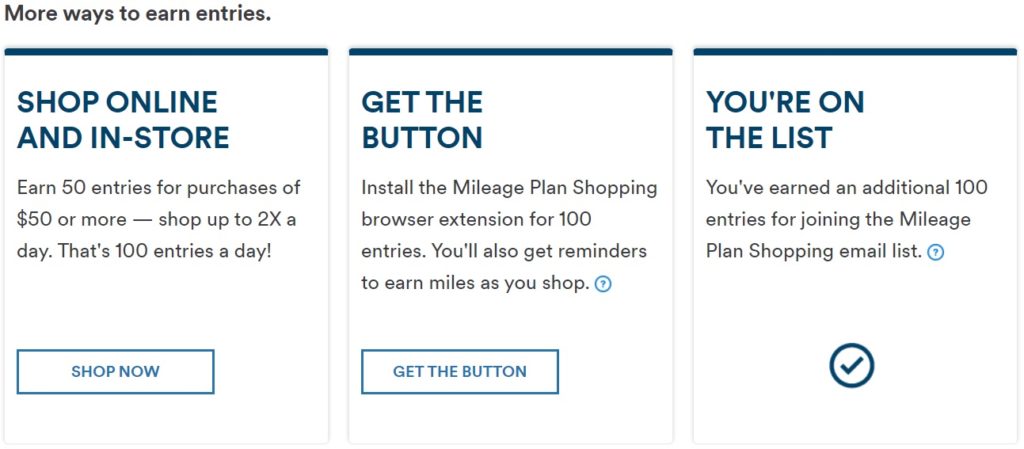Click "Install the Mileage Plan Shopping" text line

tap(509, 187)
